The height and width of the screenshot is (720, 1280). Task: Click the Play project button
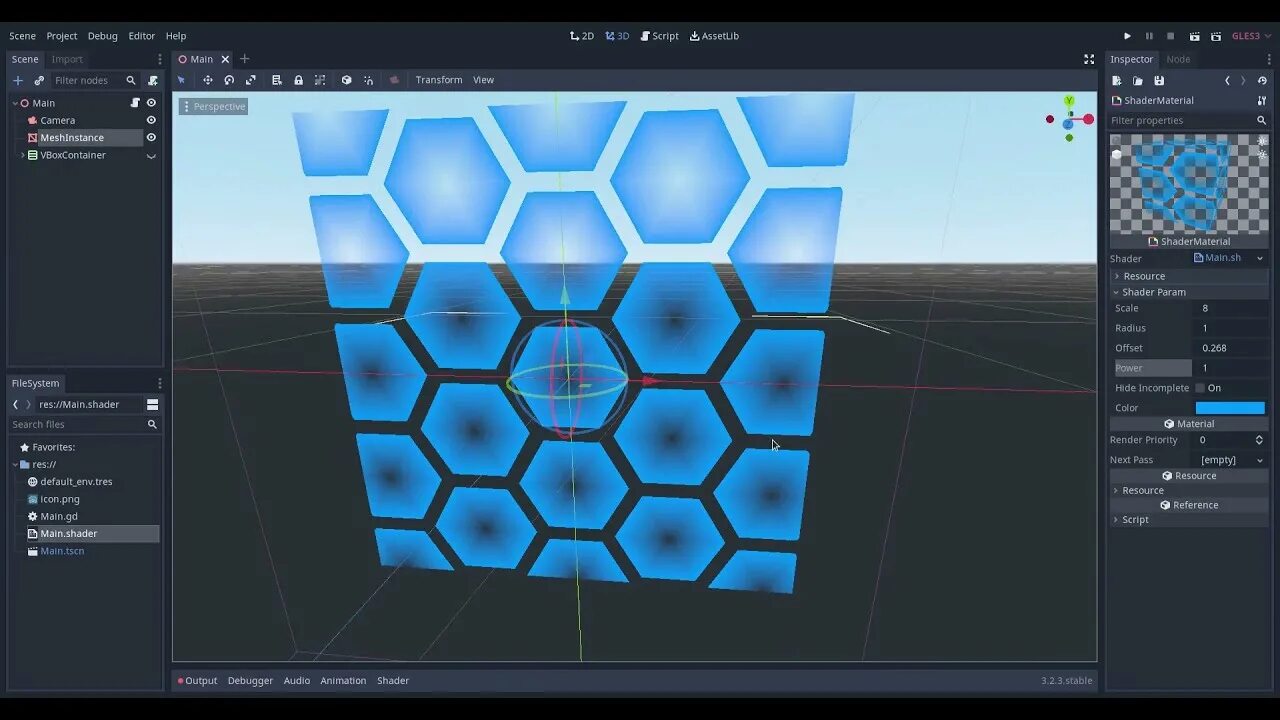pos(1128,36)
